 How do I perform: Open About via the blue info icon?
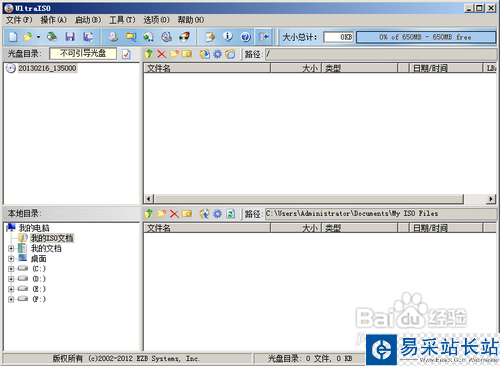click(x=228, y=37)
